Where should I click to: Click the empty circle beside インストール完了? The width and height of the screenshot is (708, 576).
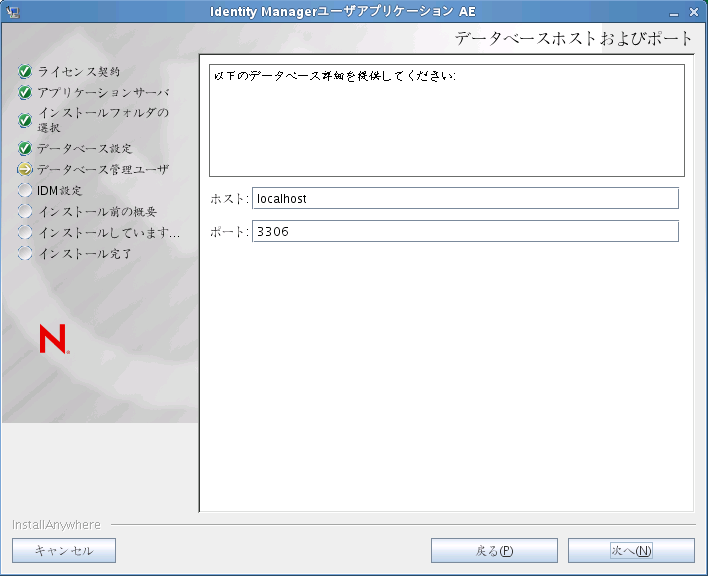pos(25,253)
